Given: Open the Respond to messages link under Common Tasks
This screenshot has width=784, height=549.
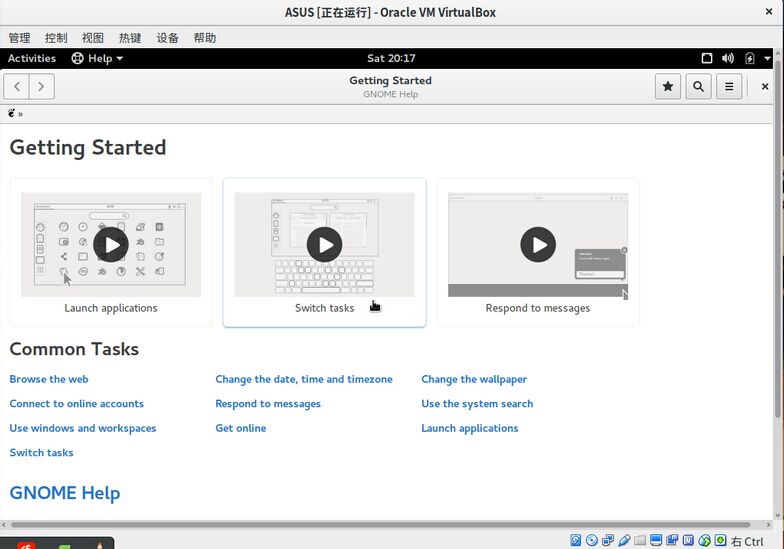Looking at the screenshot, I should 268,404.
